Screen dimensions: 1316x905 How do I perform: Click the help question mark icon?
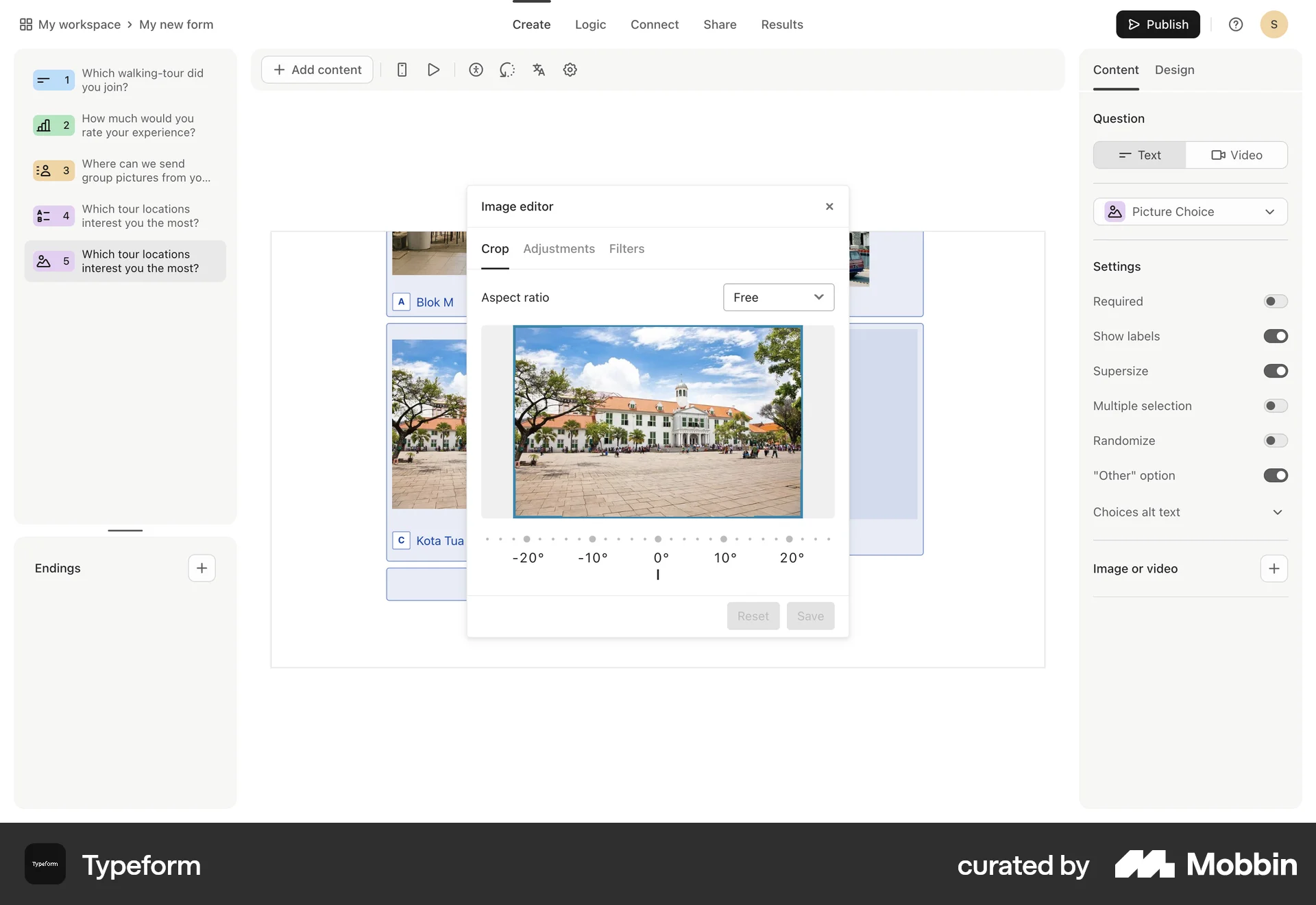[1236, 24]
